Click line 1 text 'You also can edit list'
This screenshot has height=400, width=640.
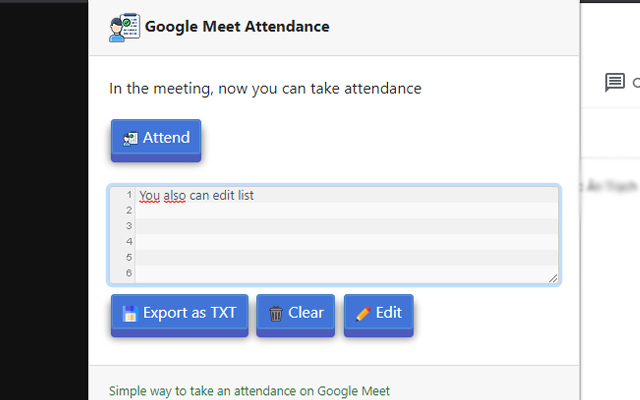click(196, 195)
